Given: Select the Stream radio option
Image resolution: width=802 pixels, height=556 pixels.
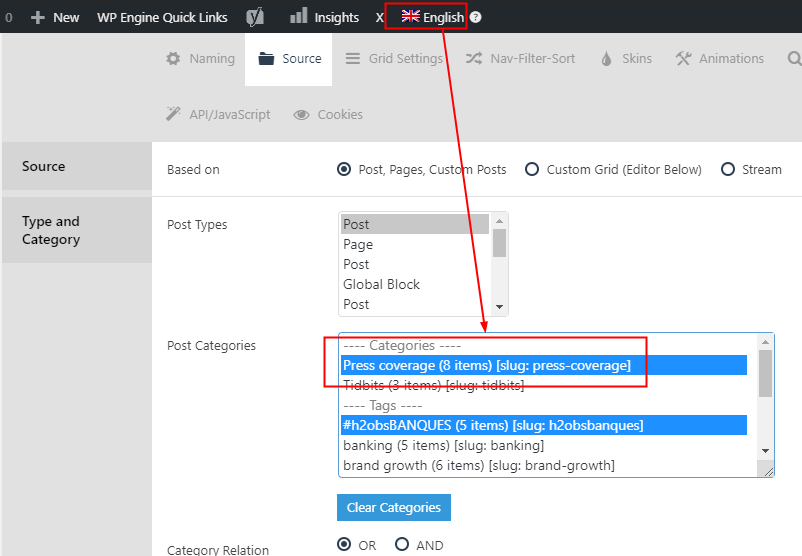Looking at the screenshot, I should [x=727, y=169].
